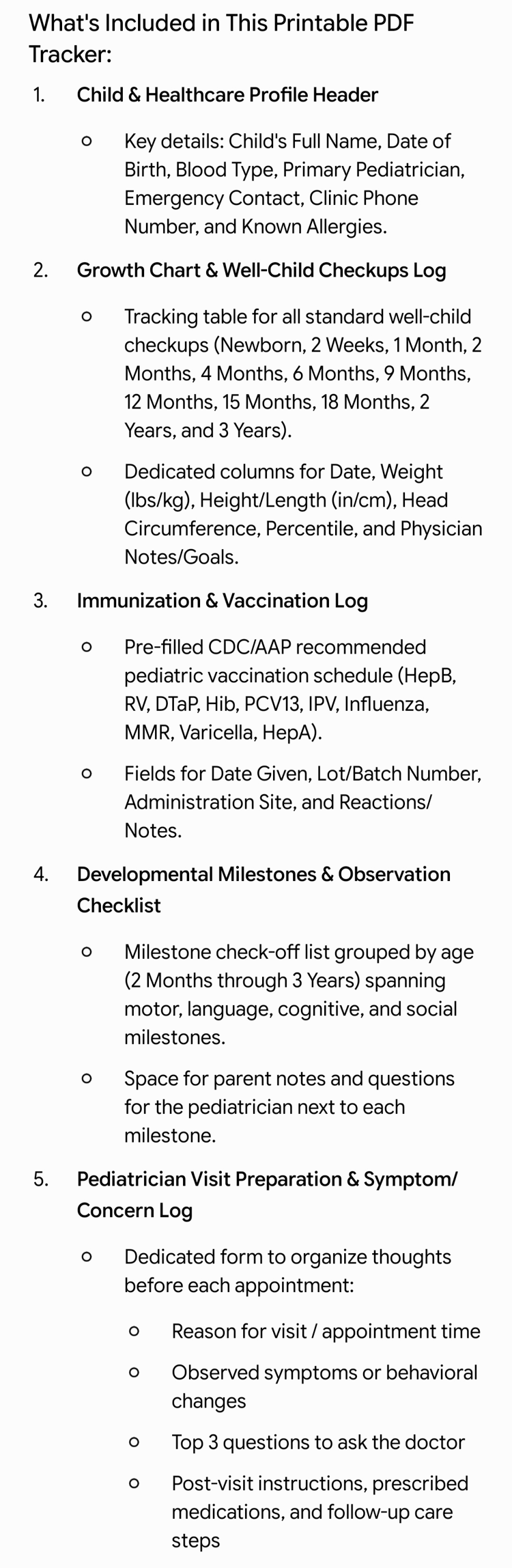Click the 'Post-visit instructions, prescribed medications' item
Image resolution: width=512 pixels, height=1568 pixels.
[320, 1512]
